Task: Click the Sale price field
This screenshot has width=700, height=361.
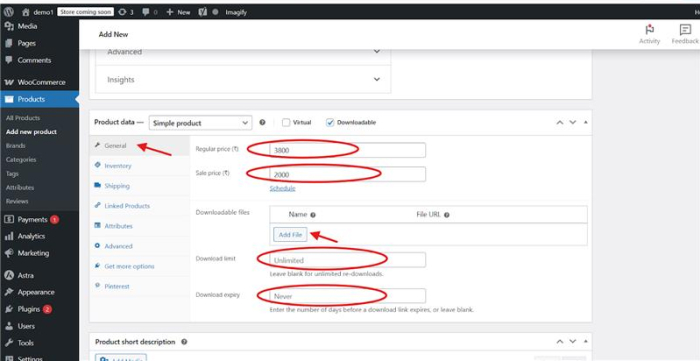Action: [347, 174]
